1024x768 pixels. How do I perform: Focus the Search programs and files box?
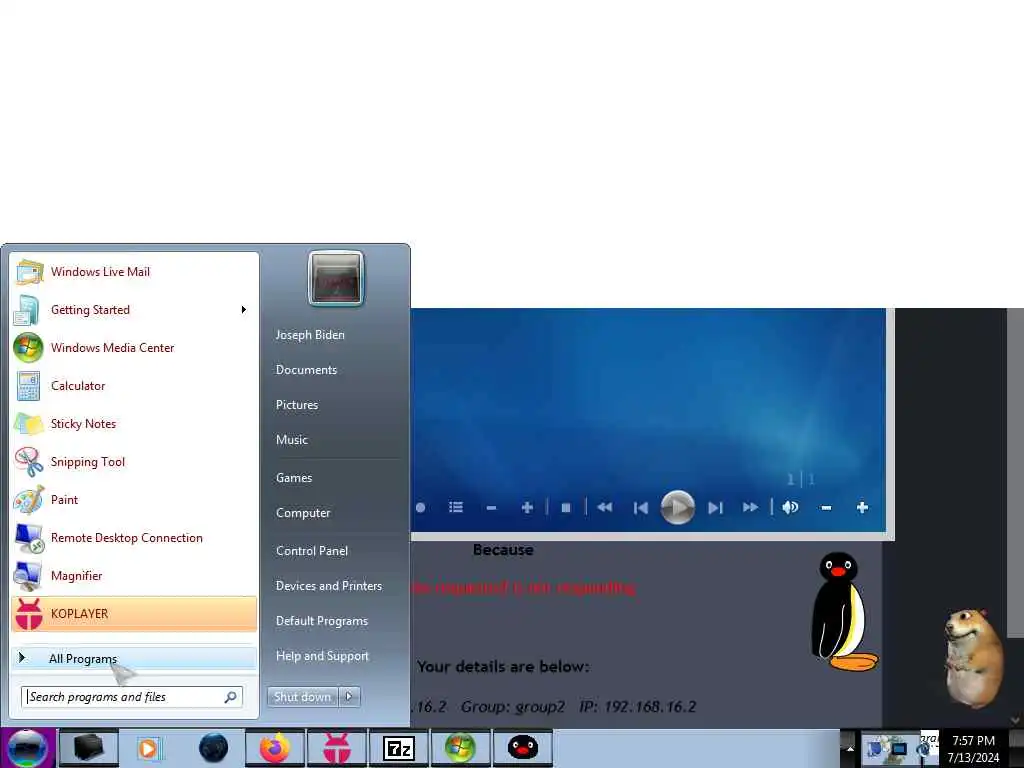click(x=131, y=697)
